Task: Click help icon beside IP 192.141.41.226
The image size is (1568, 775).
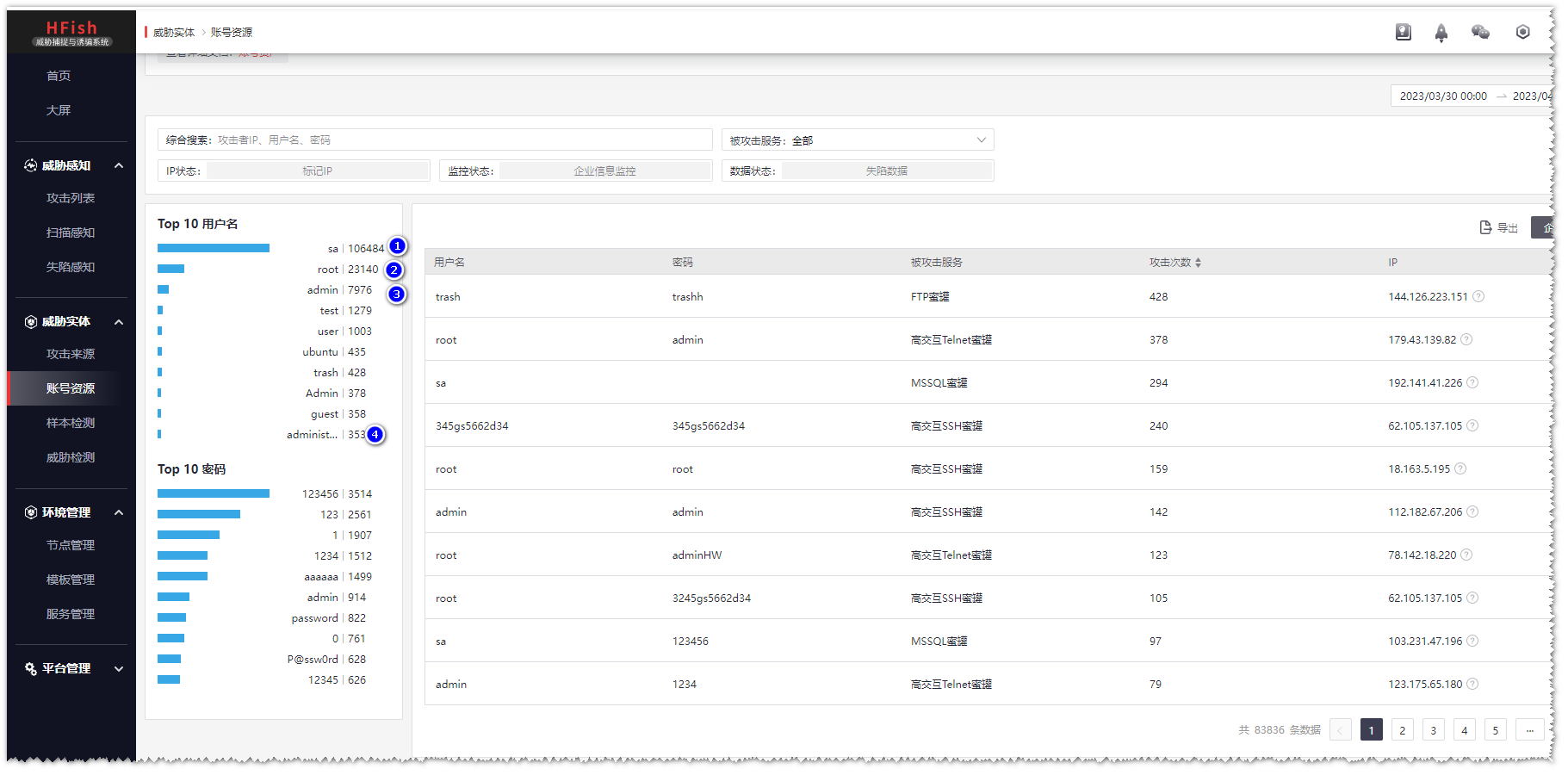Action: pyautogui.click(x=1472, y=382)
